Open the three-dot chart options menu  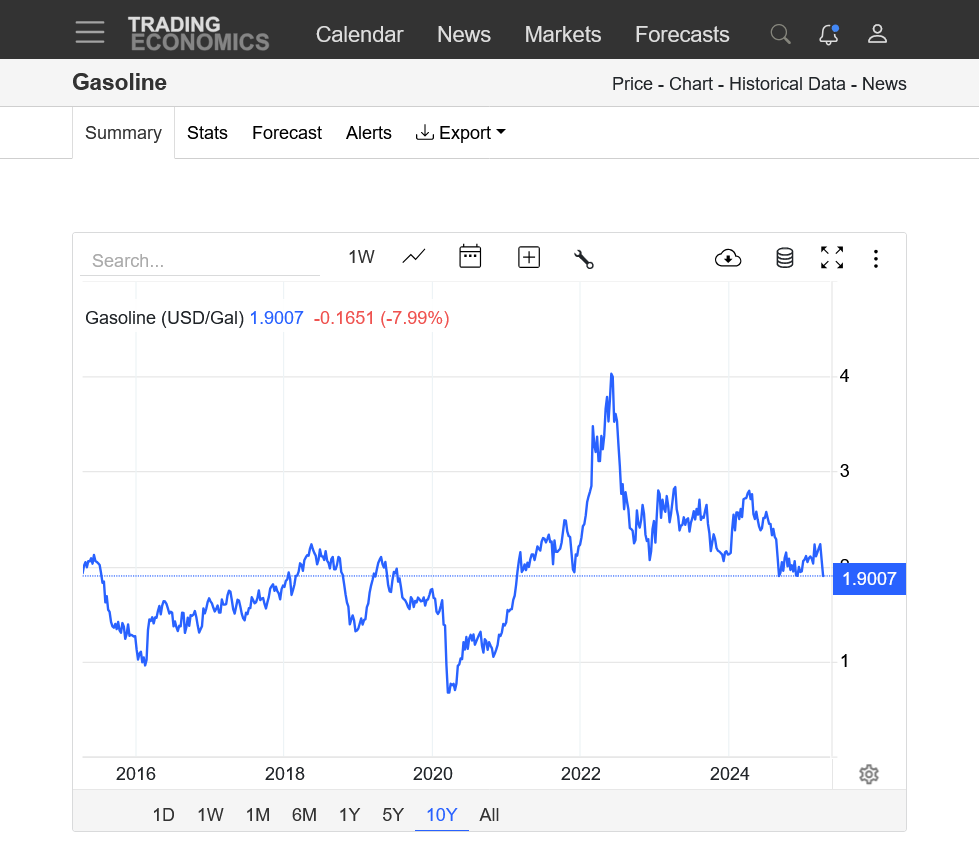(x=876, y=259)
